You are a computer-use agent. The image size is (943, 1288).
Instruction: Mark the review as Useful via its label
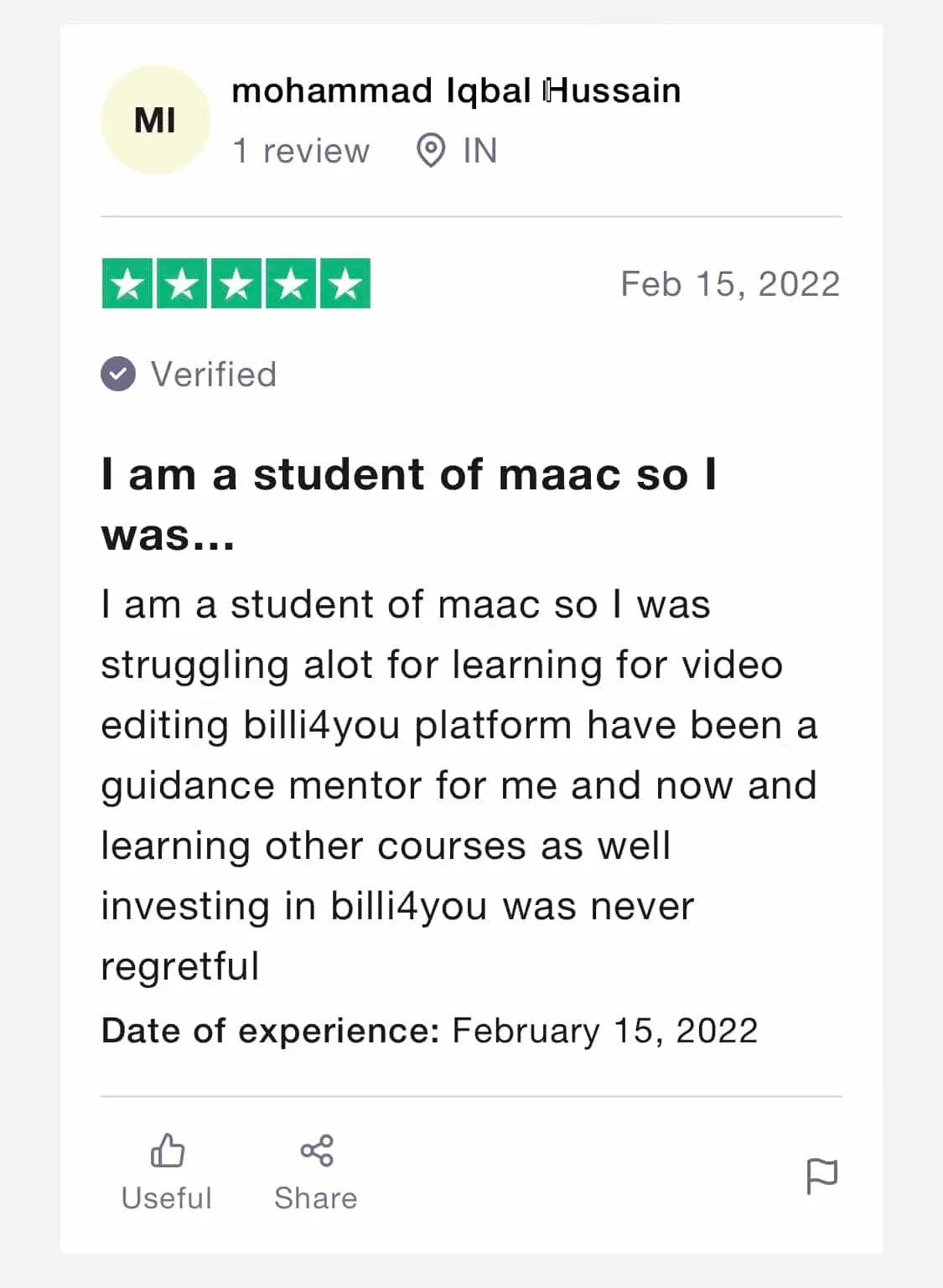coord(167,1198)
